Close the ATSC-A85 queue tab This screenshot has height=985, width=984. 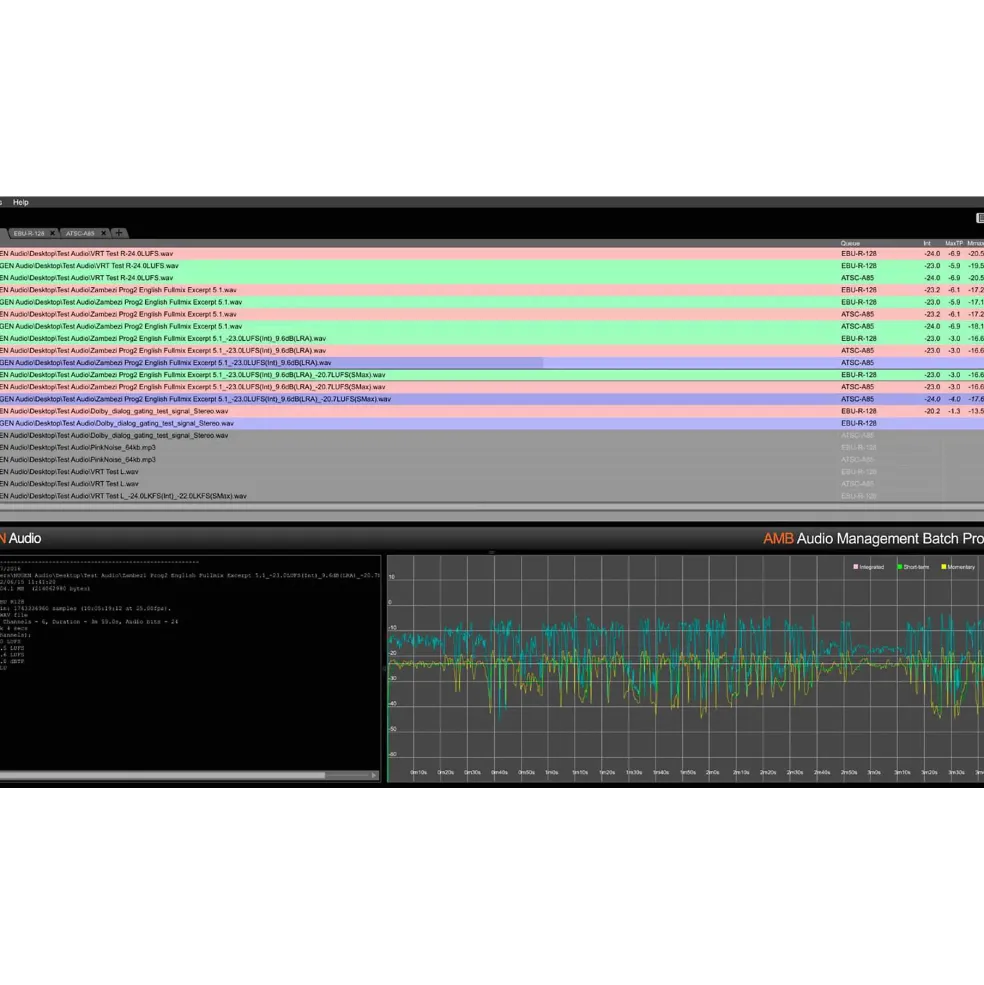tap(104, 233)
